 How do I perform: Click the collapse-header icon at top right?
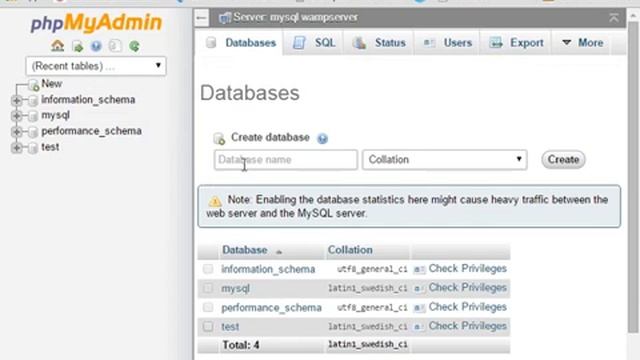613,18
